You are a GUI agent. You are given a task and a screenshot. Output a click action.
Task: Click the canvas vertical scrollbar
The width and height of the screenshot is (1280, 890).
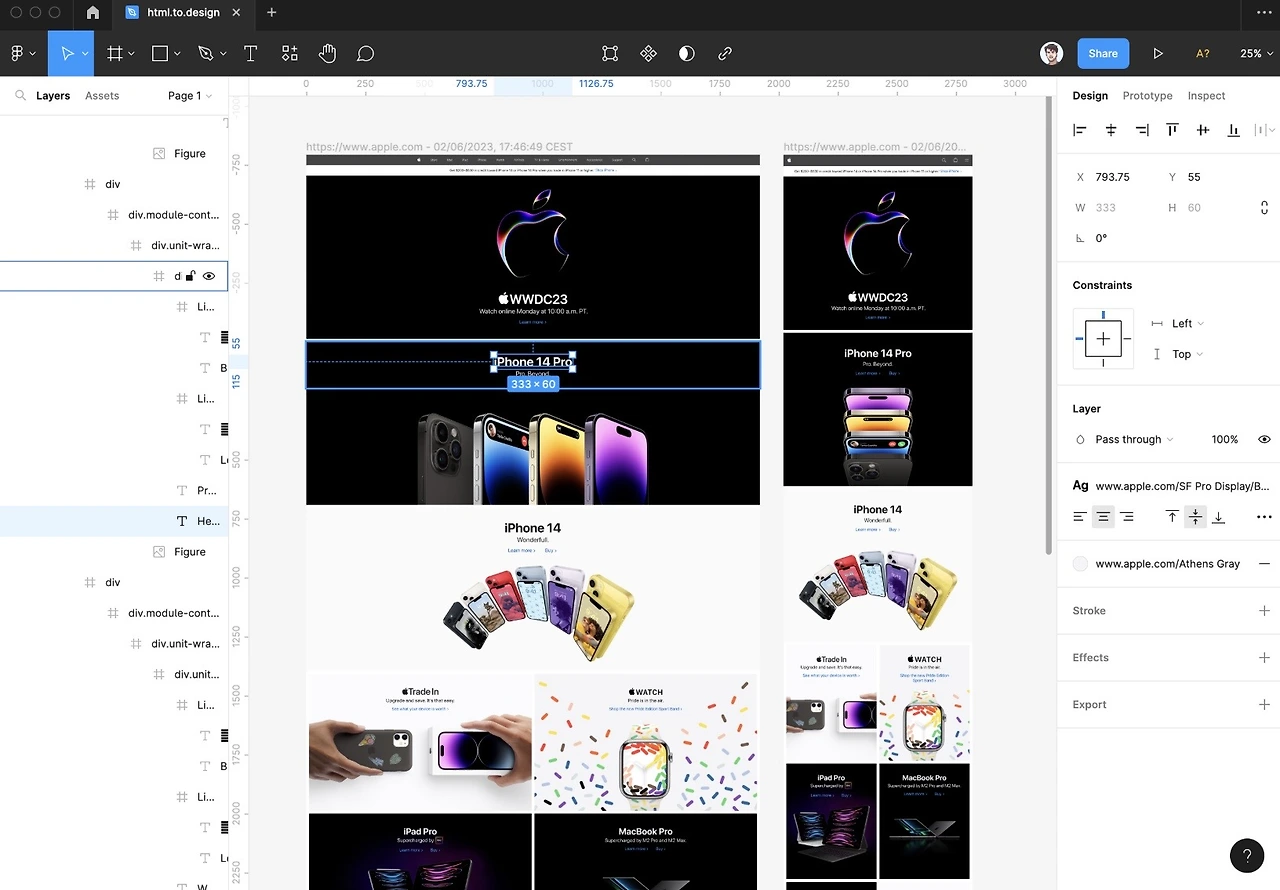(1049, 327)
